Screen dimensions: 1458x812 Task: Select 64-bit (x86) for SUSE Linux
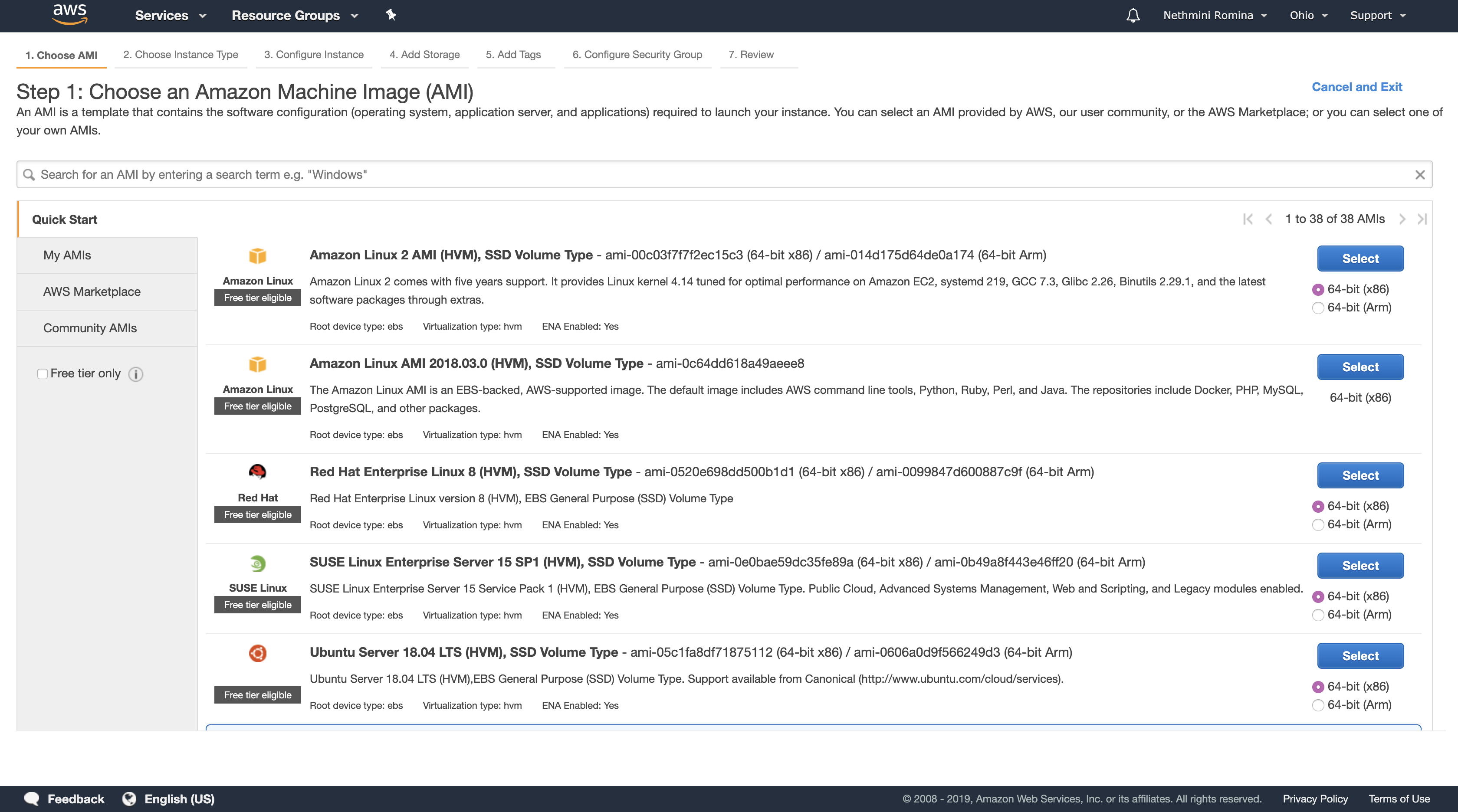point(1318,597)
